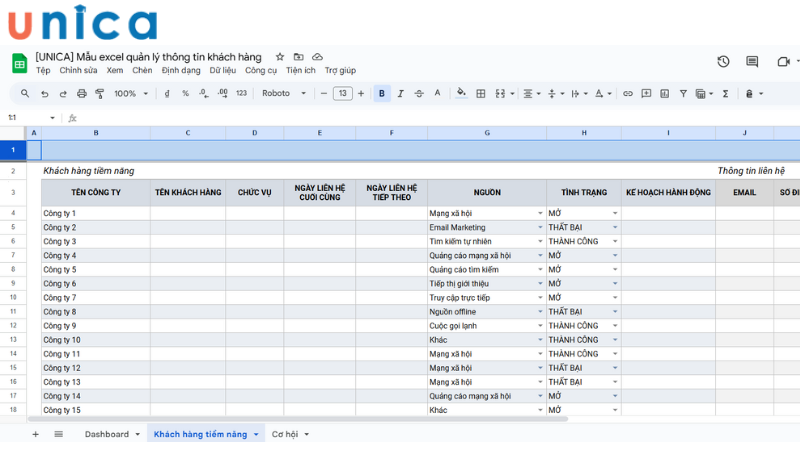Click the font size input field
The image size is (800, 450).
(342, 94)
